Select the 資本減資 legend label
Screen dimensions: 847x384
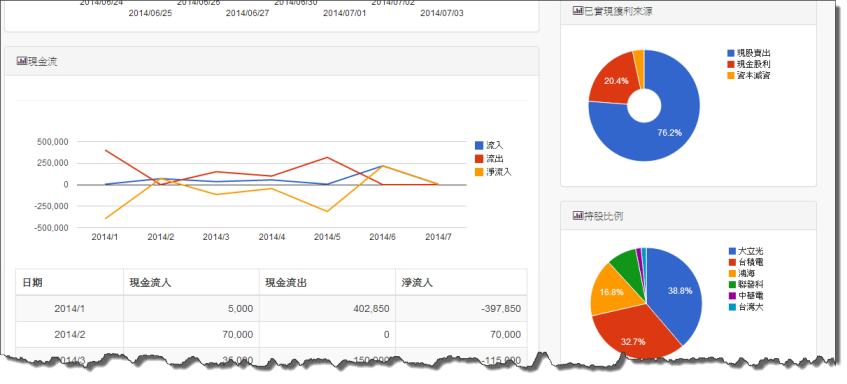click(x=754, y=76)
